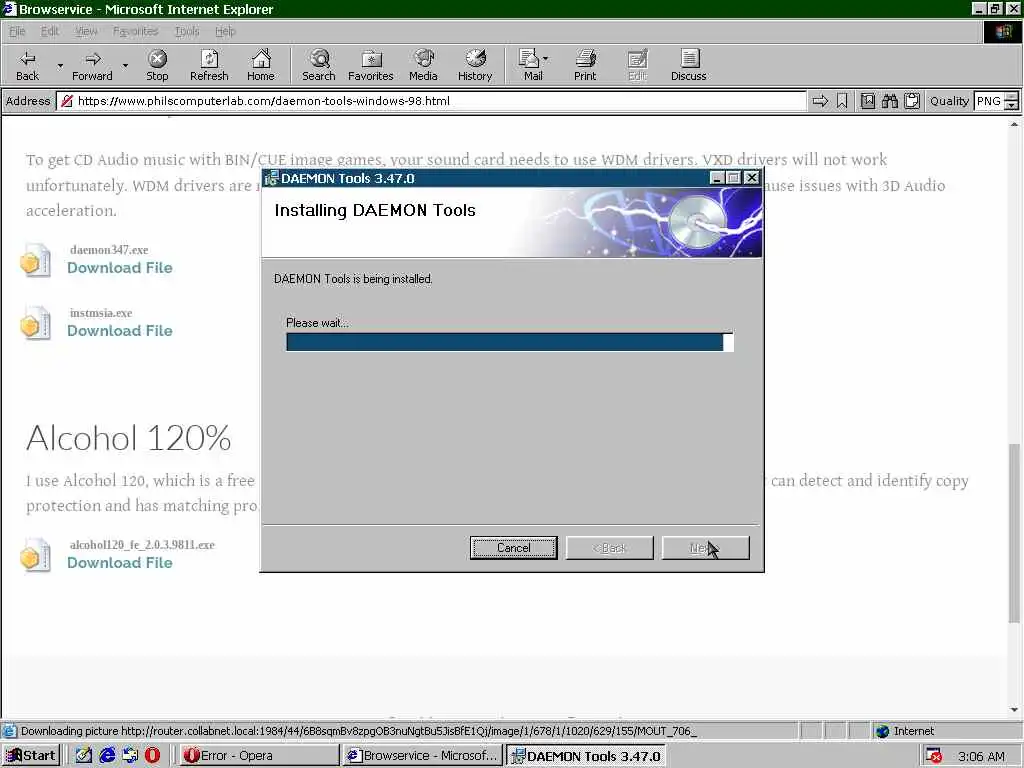The image size is (1024, 768).
Task: Adjust the Quality PNG stepper
Action: coord(1012,101)
